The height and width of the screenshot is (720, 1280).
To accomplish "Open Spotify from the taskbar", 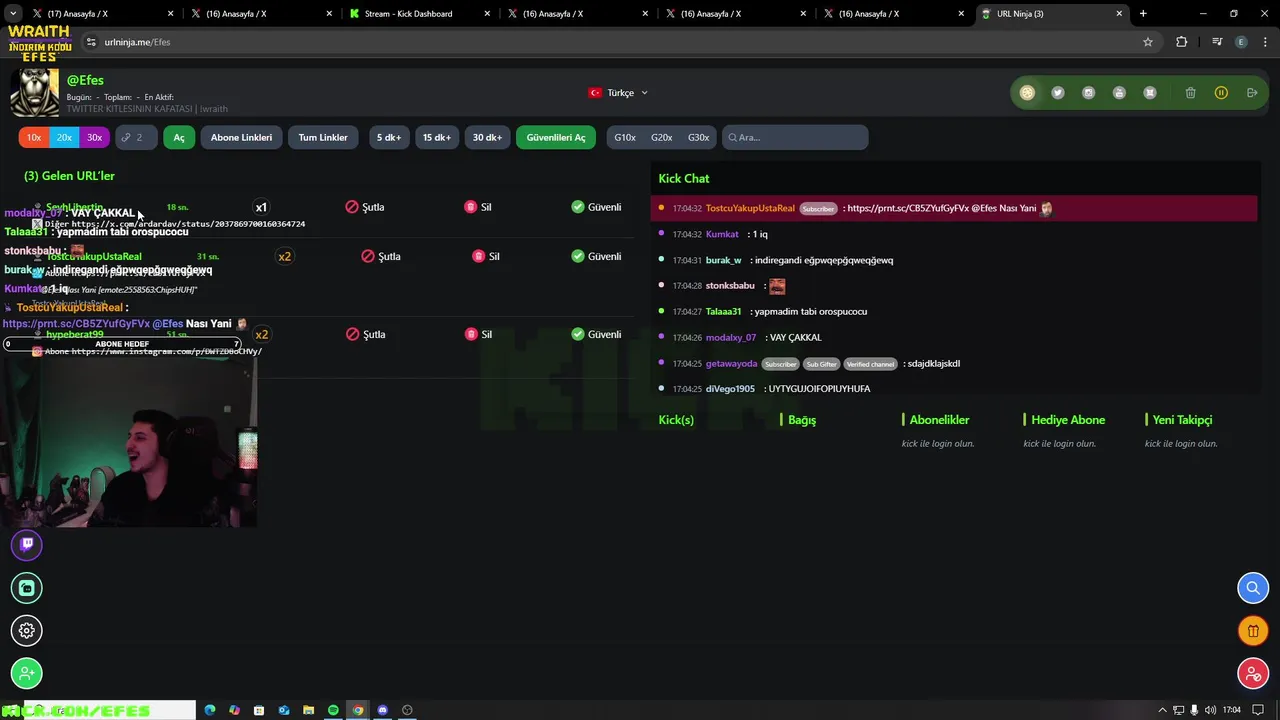I will pyautogui.click(x=333, y=710).
